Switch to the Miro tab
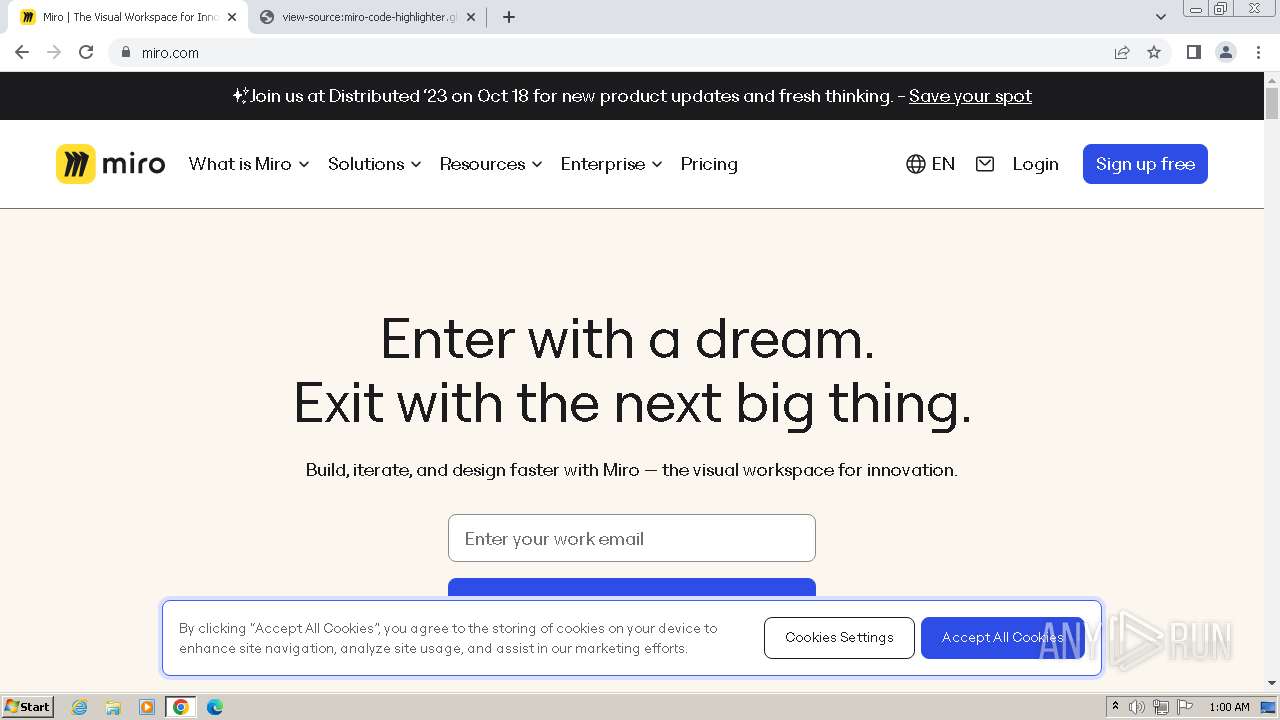The image size is (1280, 720). [130, 17]
